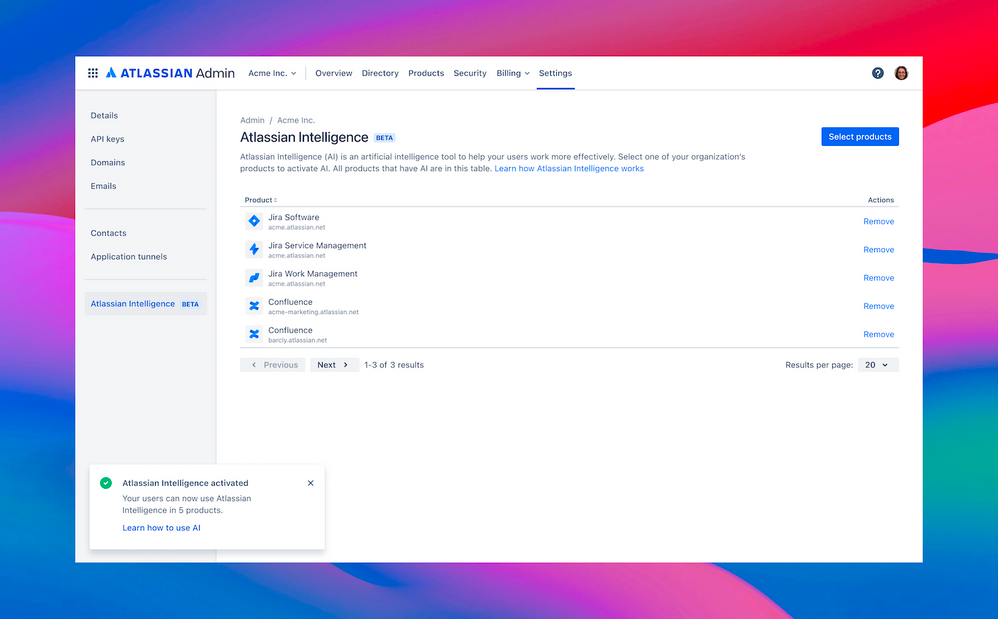Click the Jira Work Management icon
Viewport: 998px width, 619px height.
254,277
